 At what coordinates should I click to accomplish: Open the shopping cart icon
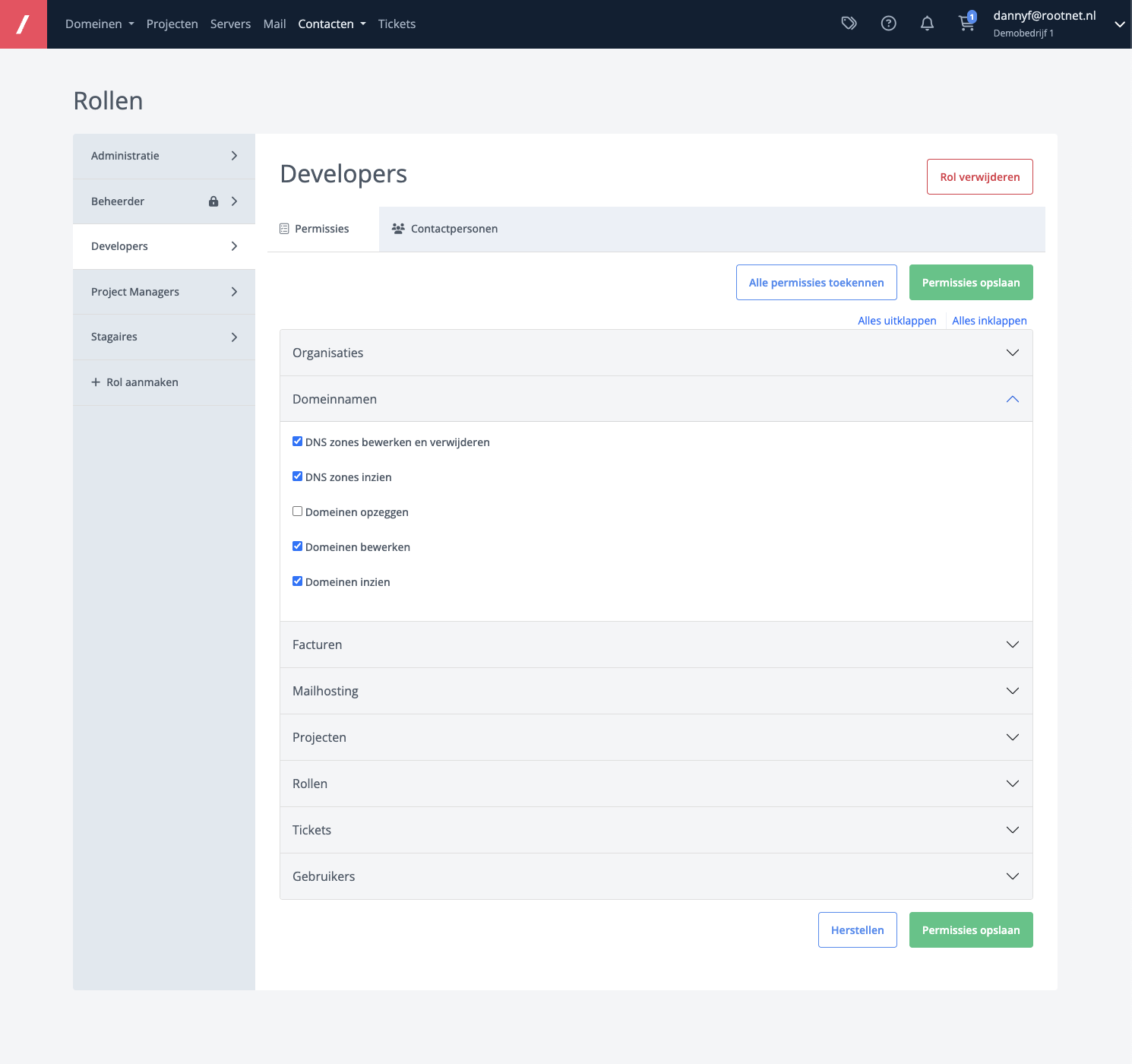pos(966,24)
